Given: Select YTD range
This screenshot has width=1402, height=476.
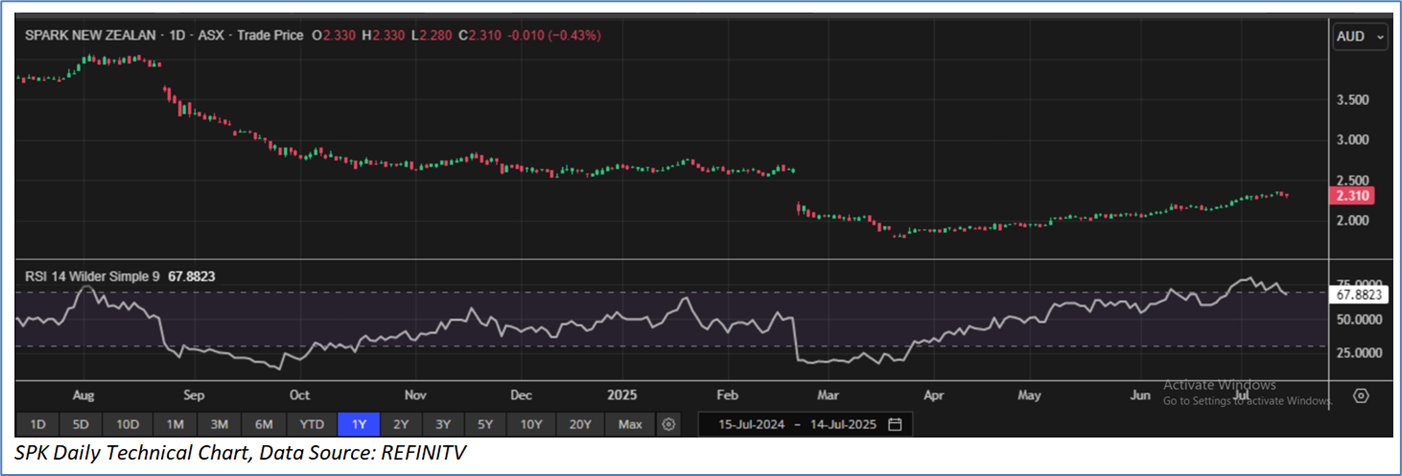Looking at the screenshot, I should (x=311, y=424).
